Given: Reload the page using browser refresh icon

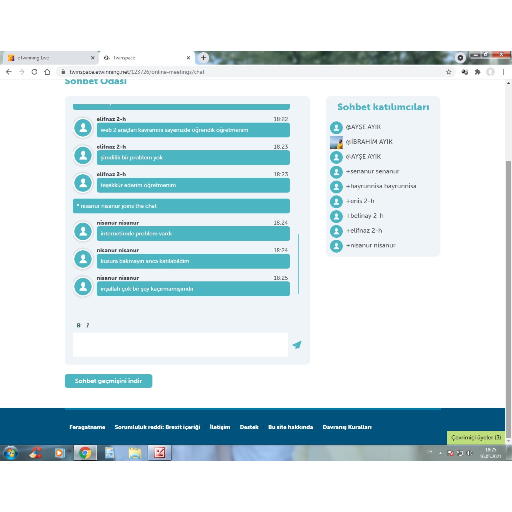Looking at the screenshot, I should [x=34, y=72].
